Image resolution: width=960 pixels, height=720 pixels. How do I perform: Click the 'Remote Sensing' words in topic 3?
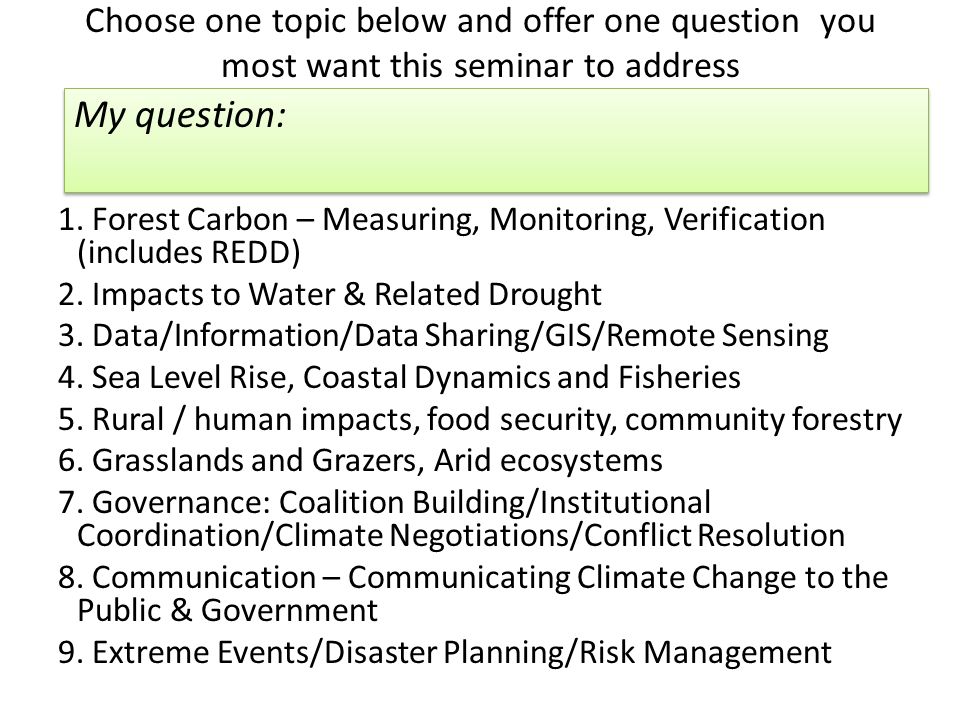click(718, 336)
